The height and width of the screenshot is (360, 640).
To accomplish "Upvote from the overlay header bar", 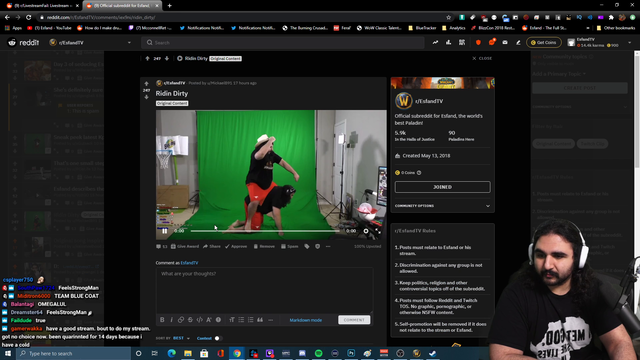I will [147, 58].
